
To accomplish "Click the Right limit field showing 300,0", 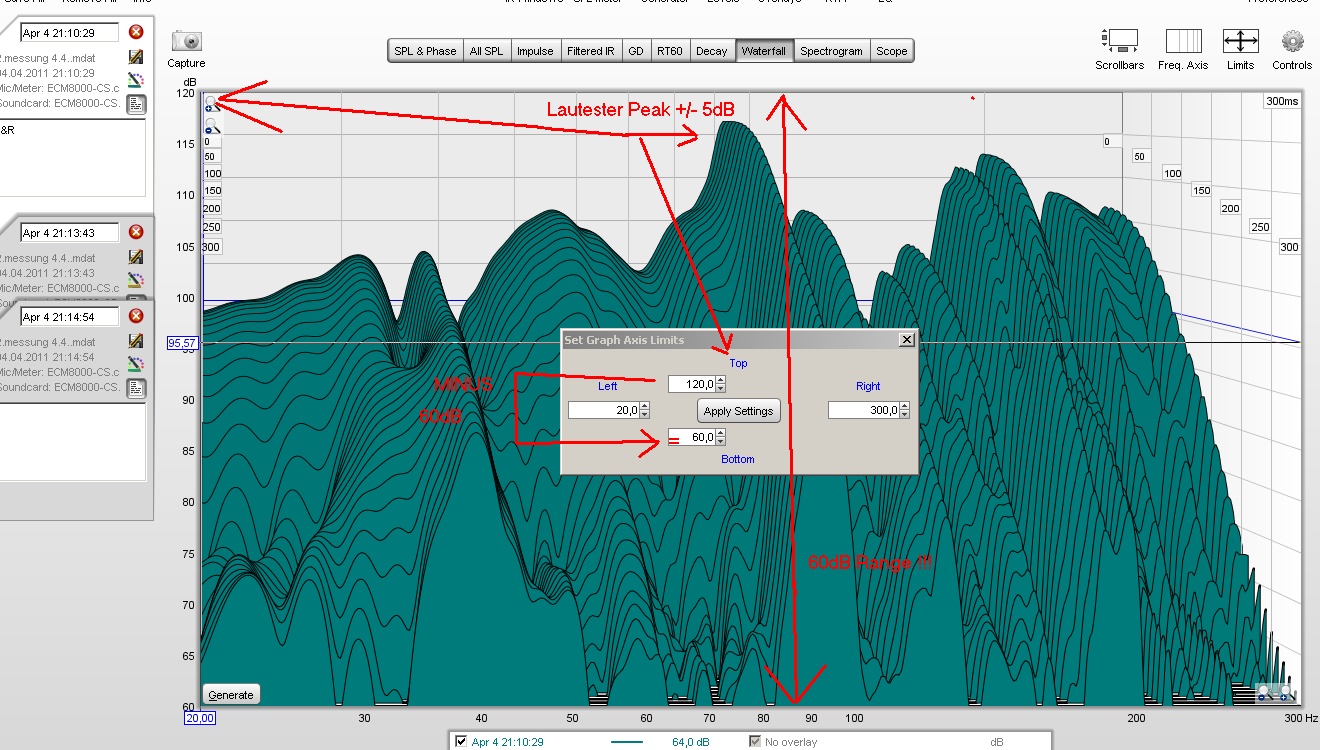I will tap(864, 410).
